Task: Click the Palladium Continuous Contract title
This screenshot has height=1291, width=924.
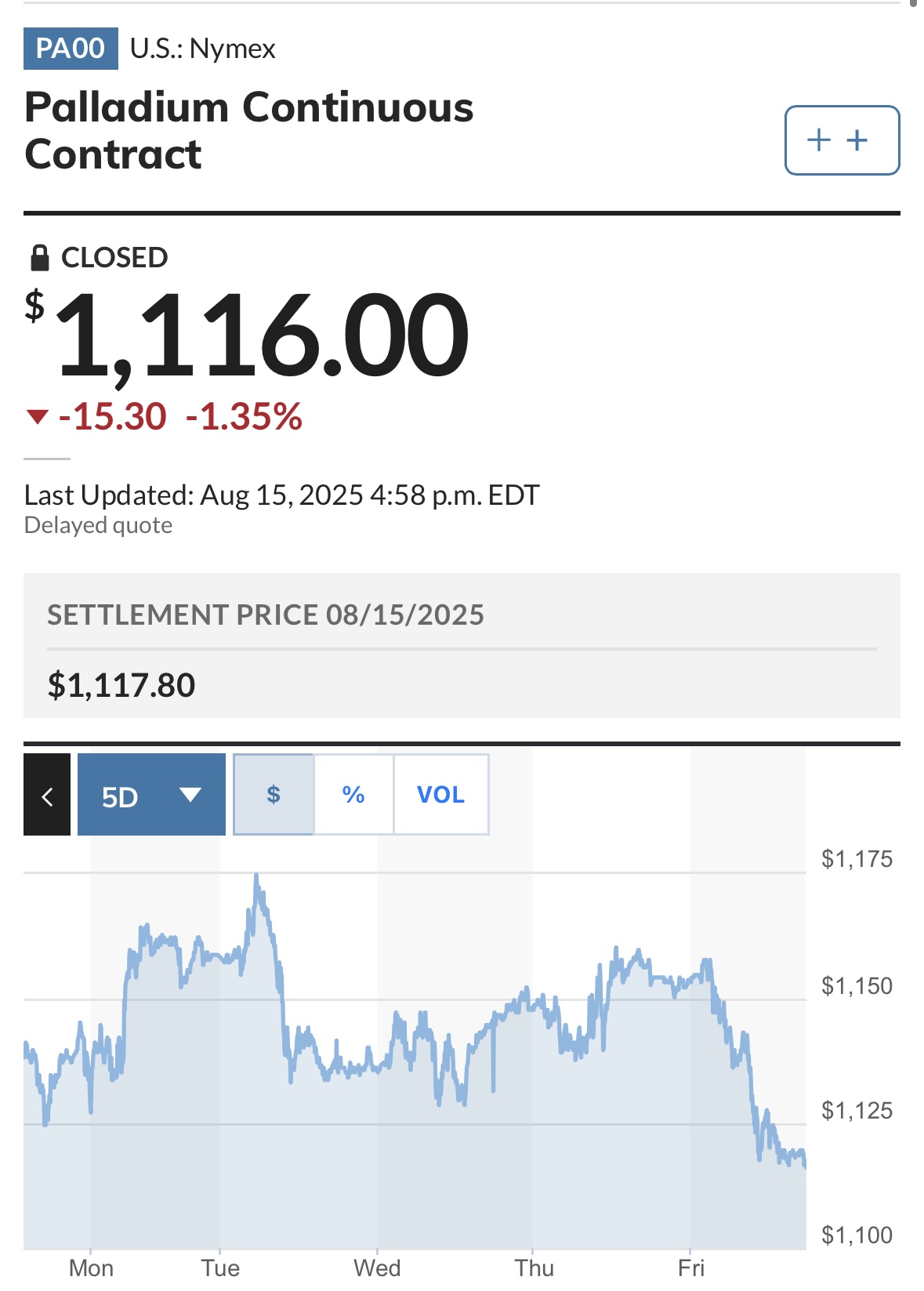Action: tap(249, 130)
